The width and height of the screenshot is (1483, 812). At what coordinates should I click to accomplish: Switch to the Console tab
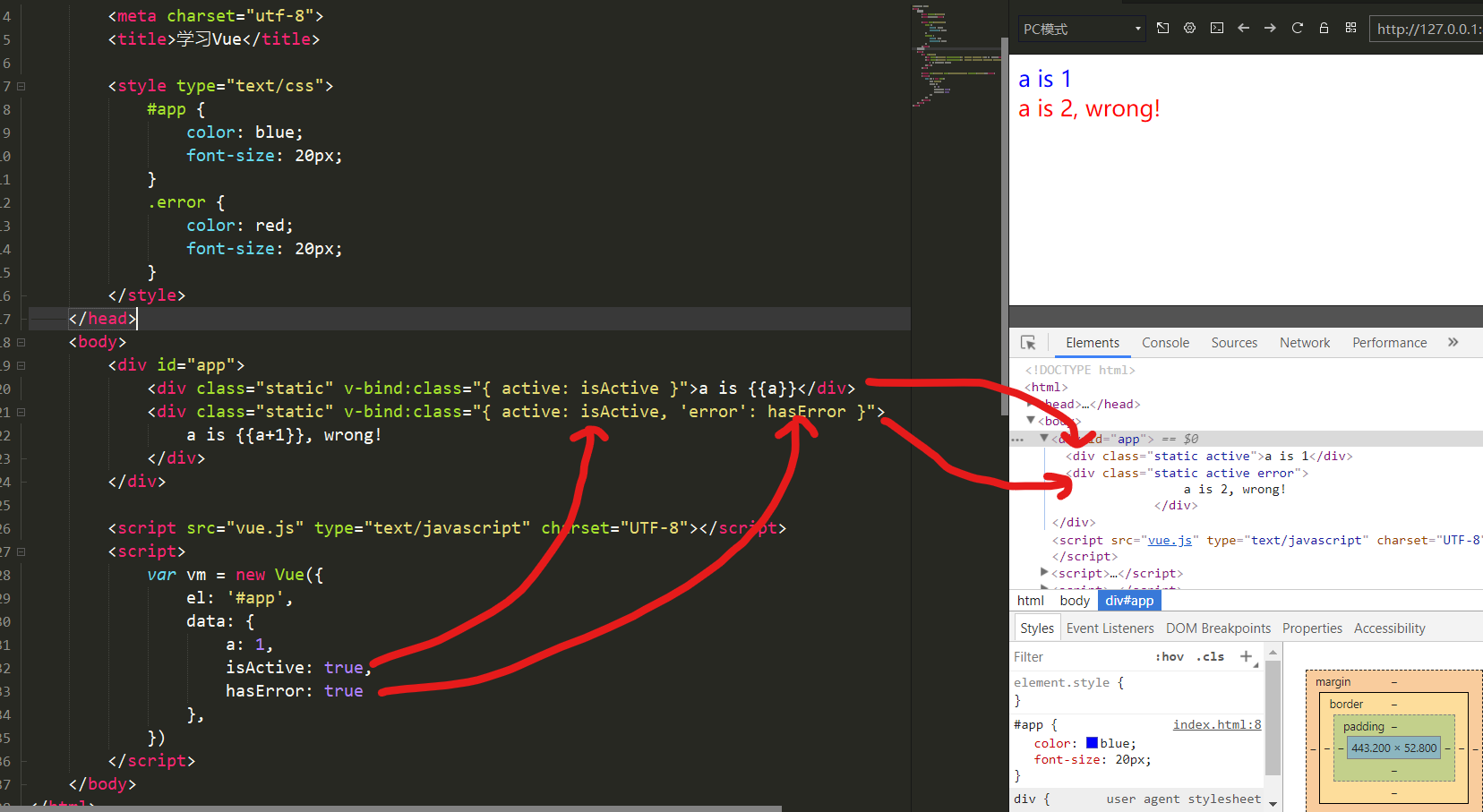click(1165, 343)
